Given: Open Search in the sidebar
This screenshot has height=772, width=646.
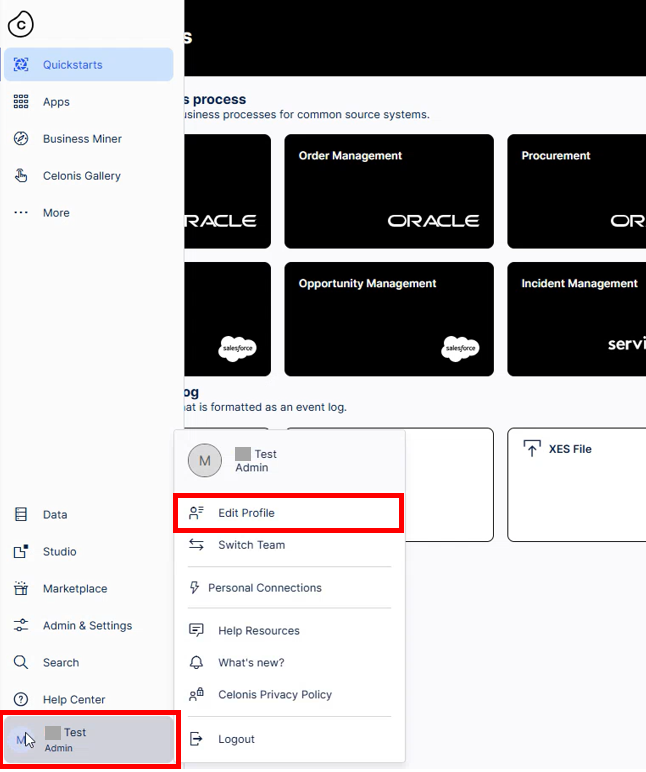Looking at the screenshot, I should pos(89,662).
